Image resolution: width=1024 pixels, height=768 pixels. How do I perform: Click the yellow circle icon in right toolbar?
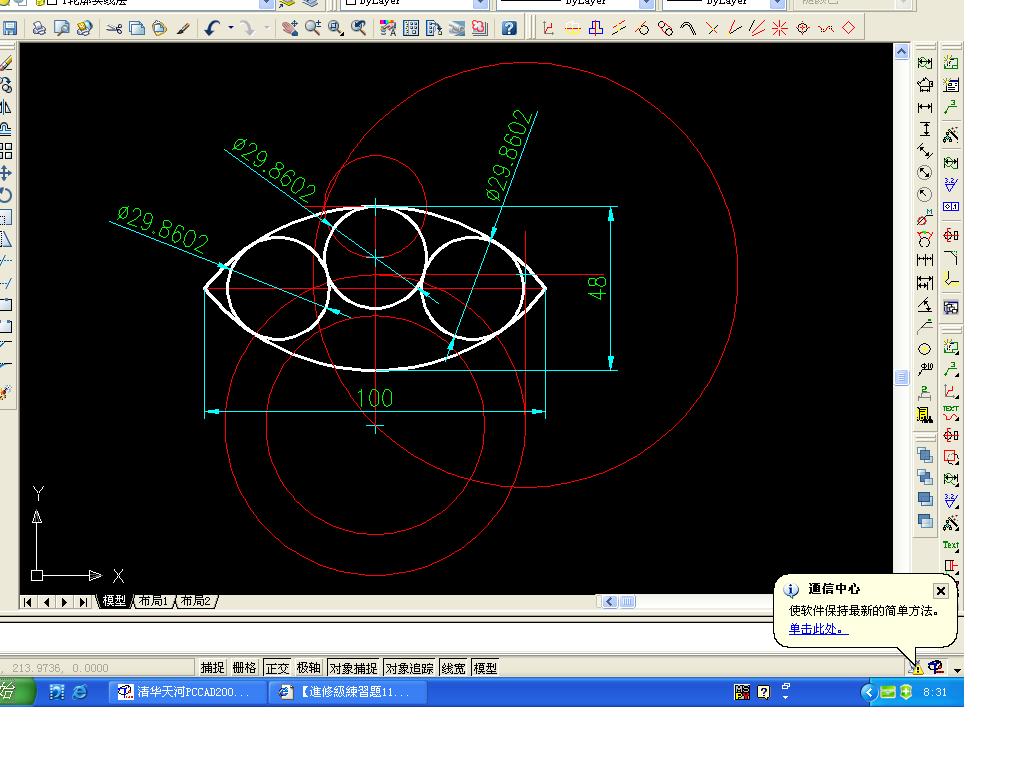(924, 349)
